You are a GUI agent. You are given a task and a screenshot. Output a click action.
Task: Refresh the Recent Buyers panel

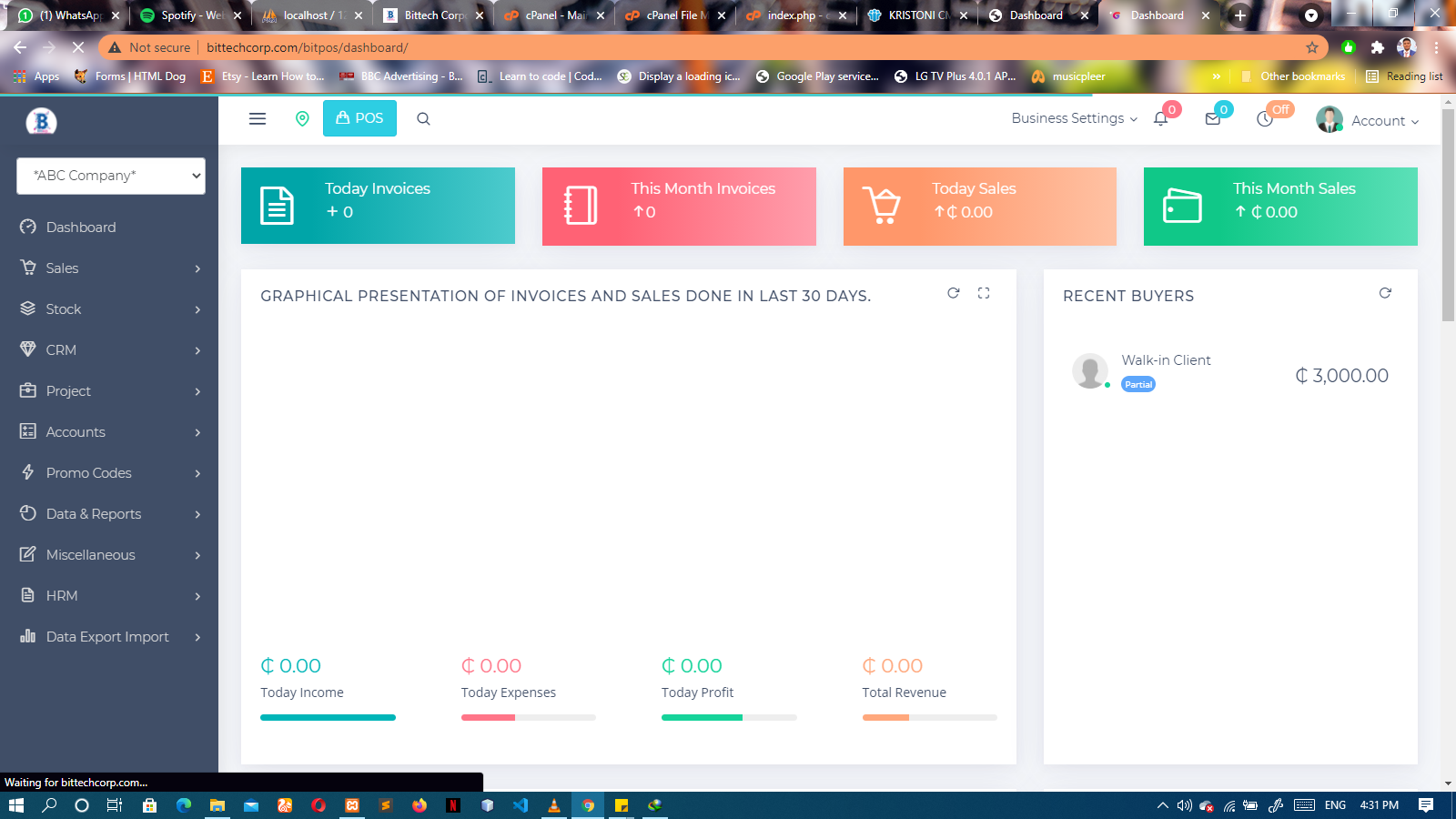[1385, 293]
